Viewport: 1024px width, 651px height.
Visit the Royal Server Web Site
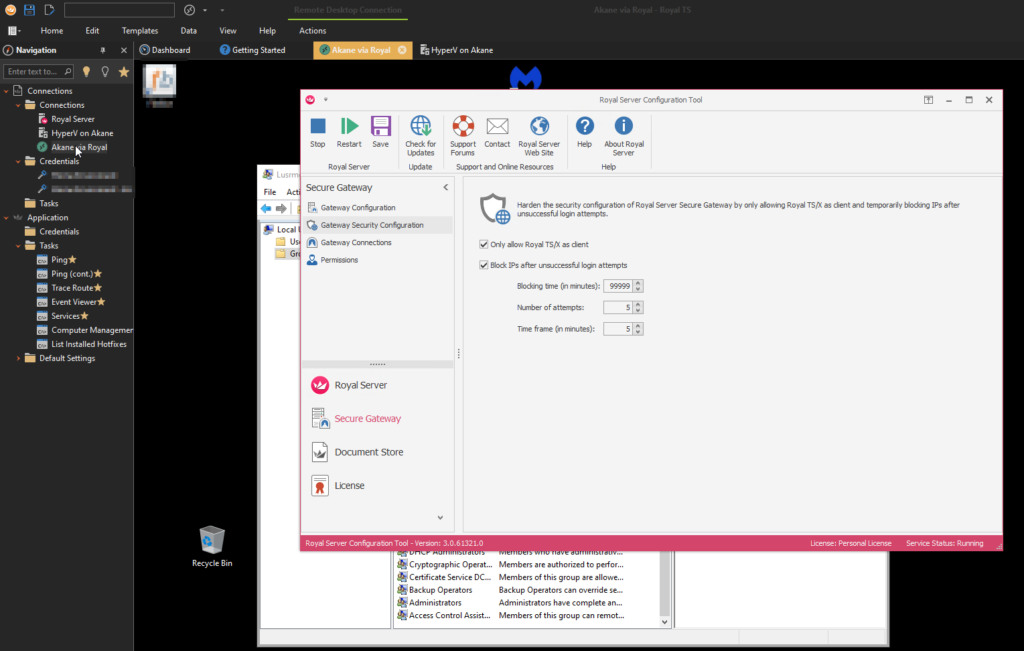(x=539, y=136)
